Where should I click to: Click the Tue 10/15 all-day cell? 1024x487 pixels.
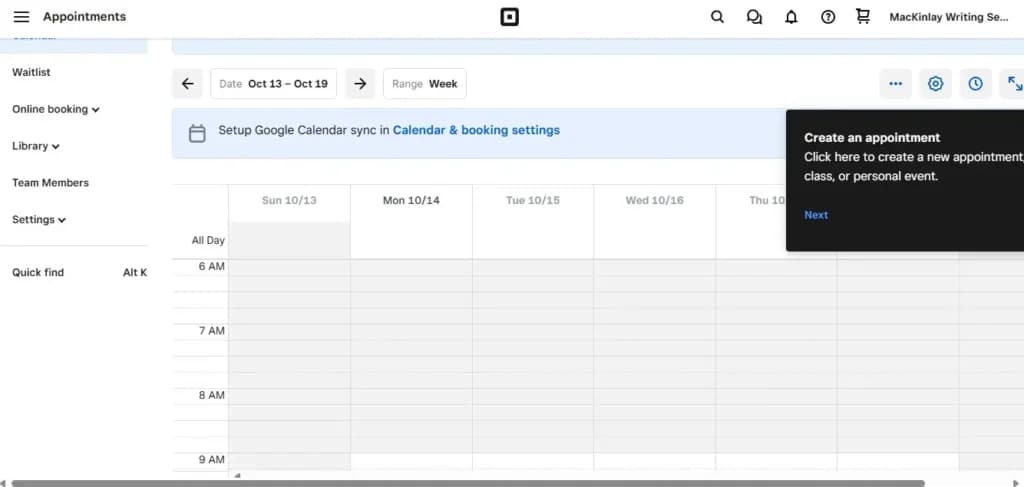533,240
